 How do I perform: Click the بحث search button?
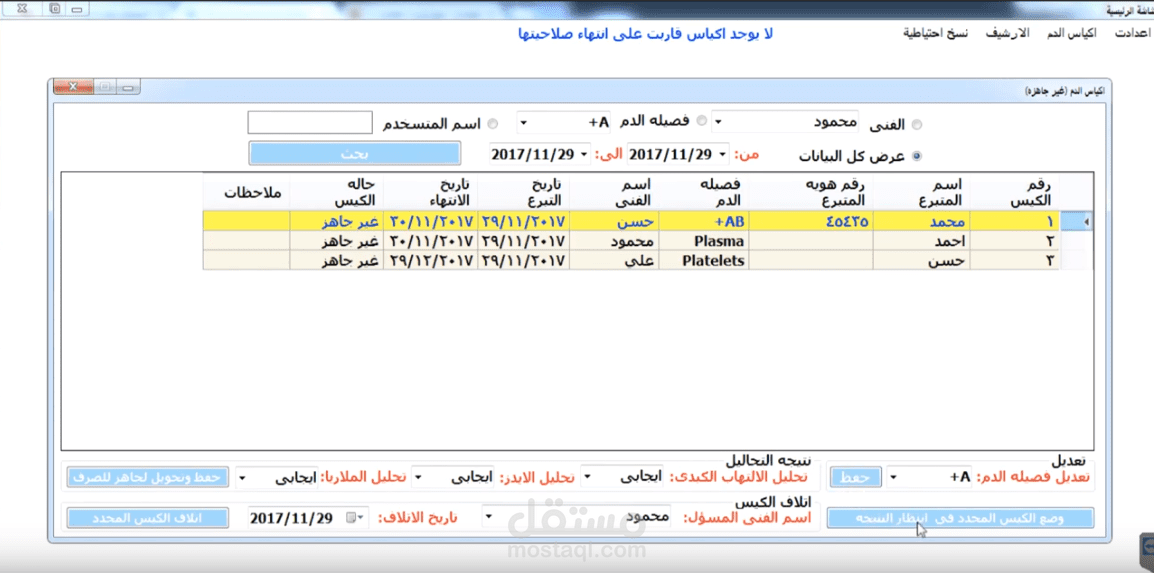(354, 154)
